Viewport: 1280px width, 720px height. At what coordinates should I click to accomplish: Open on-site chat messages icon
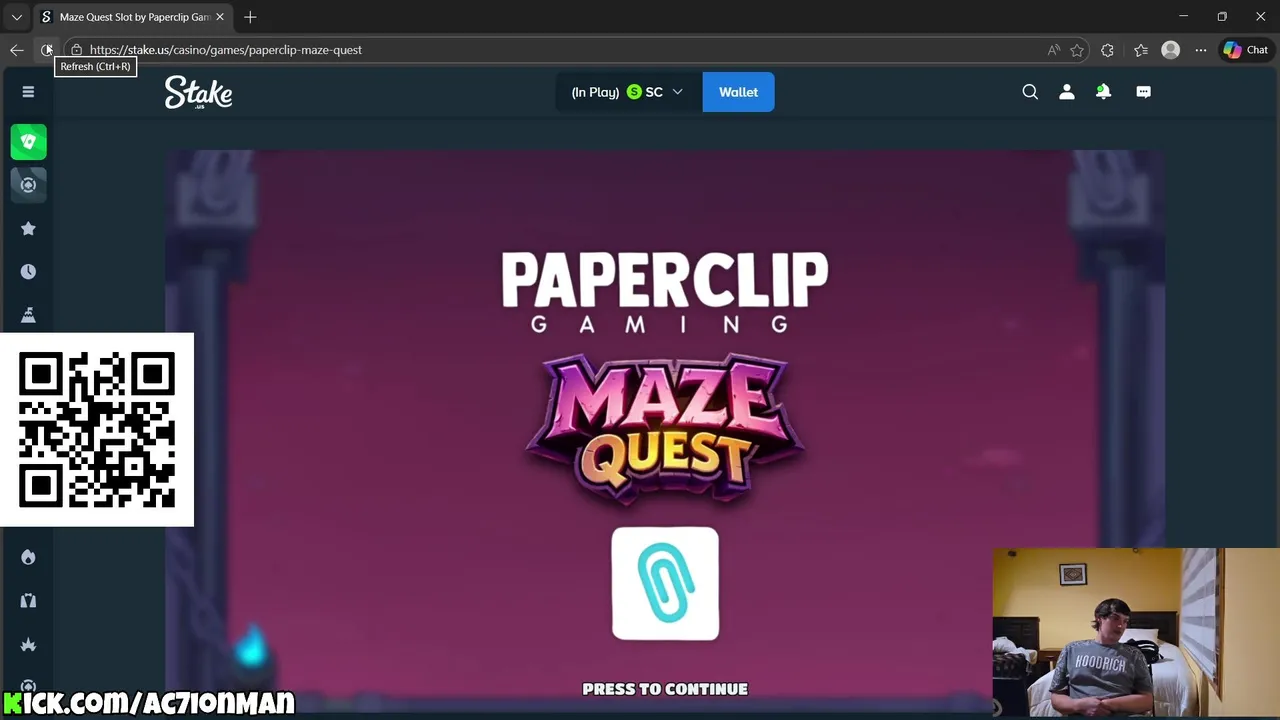pyautogui.click(x=1143, y=91)
